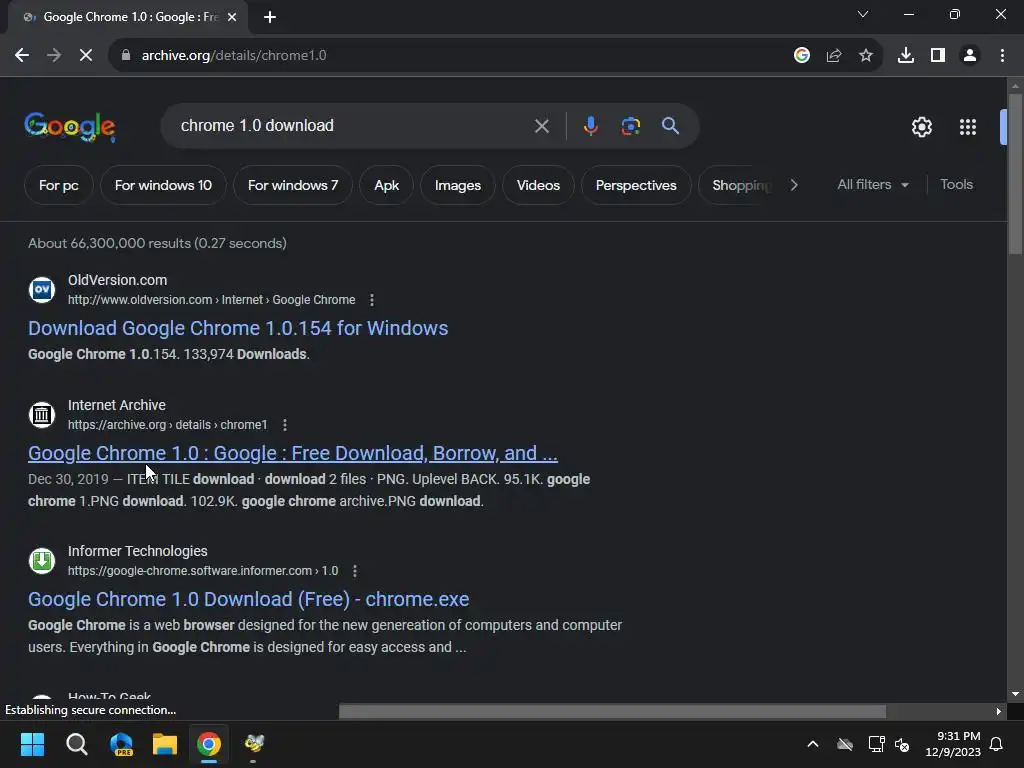Image resolution: width=1024 pixels, height=768 pixels.
Task: Open the muted volume icon in tray
Action: pyautogui.click(x=902, y=744)
